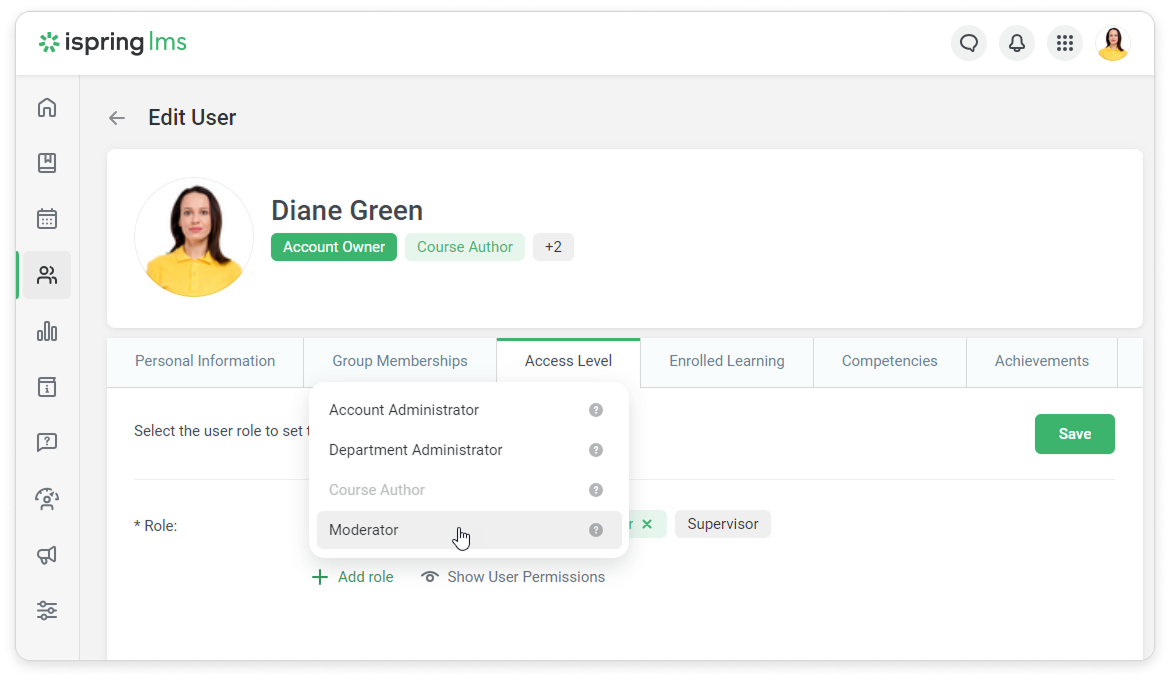Select Moderator from the role dropdown
Screen dimensions: 1170x680
(364, 530)
